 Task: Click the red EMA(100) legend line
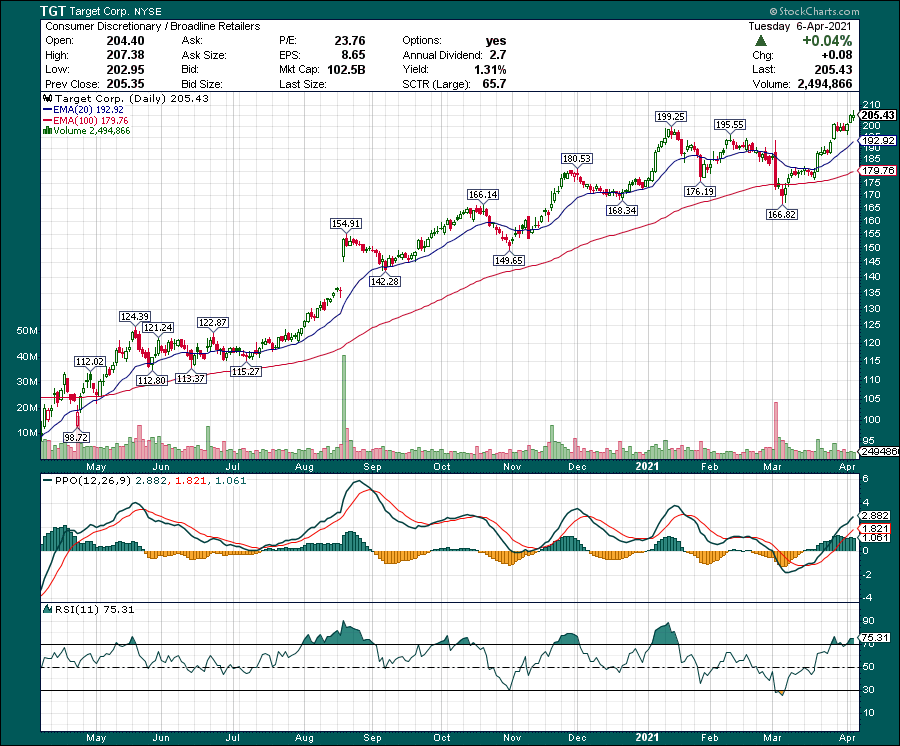coord(48,121)
